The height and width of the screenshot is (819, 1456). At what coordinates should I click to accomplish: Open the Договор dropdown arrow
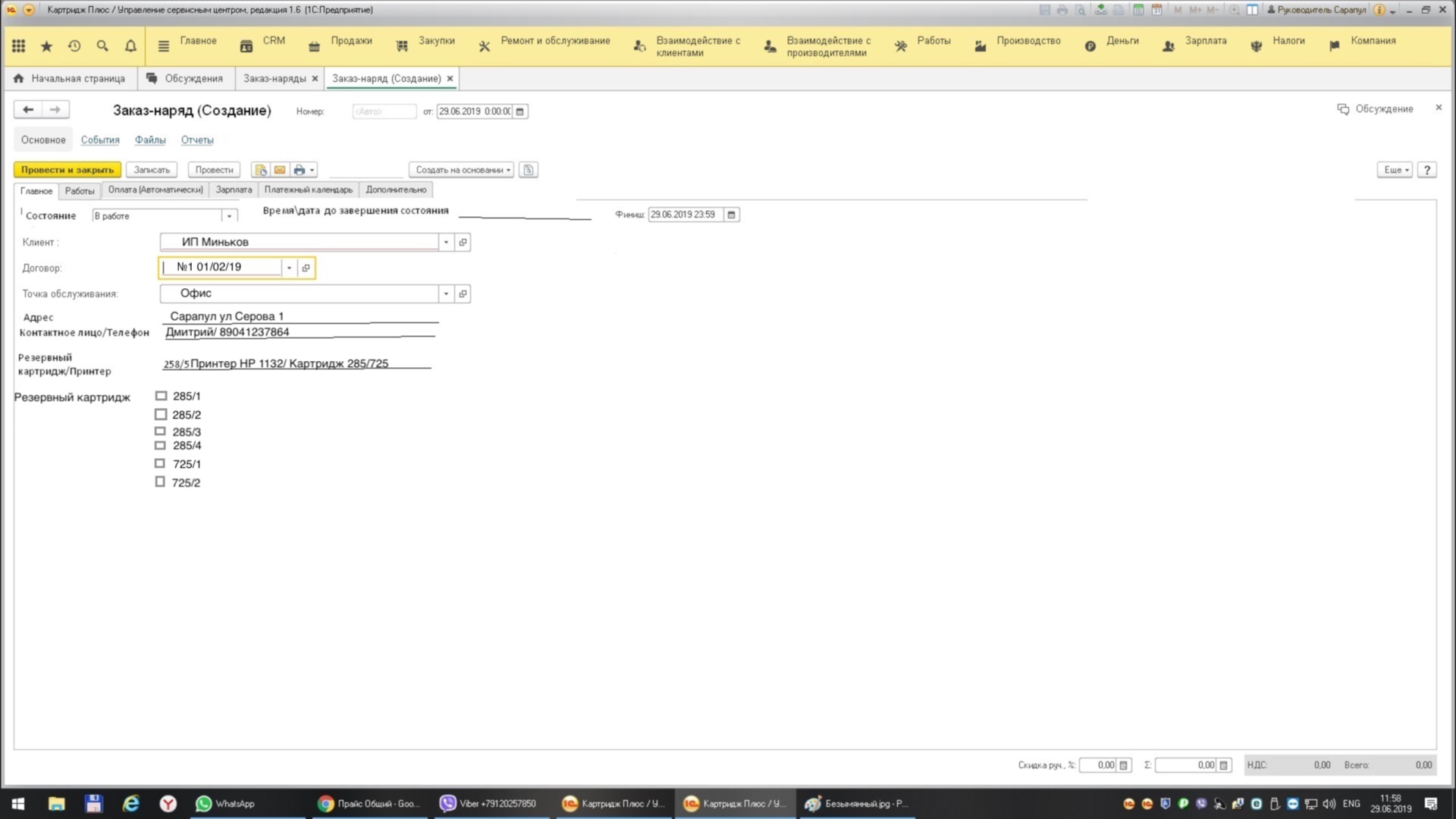tap(289, 268)
